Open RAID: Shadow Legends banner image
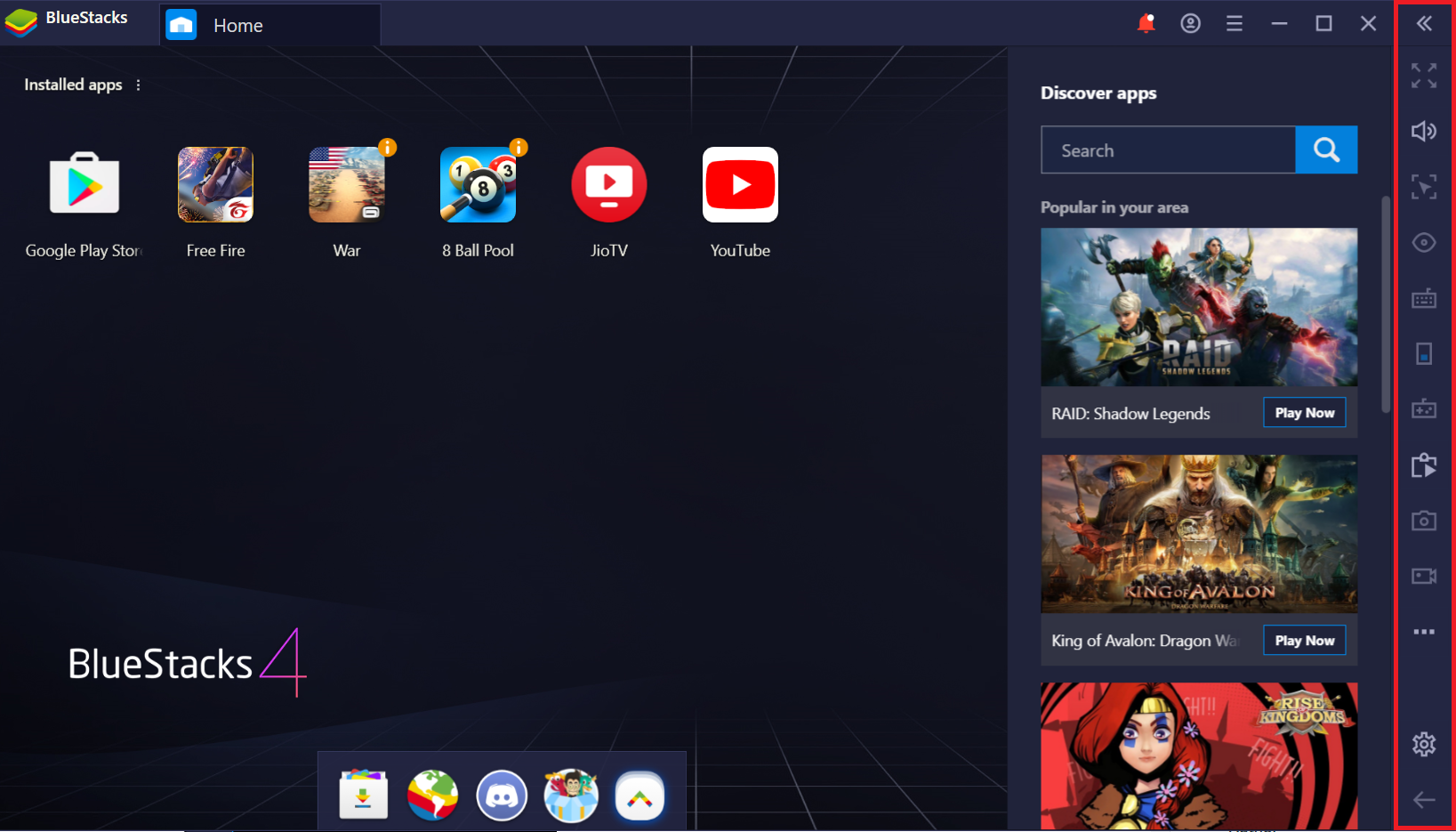The image size is (1456, 832). pyautogui.click(x=1199, y=307)
